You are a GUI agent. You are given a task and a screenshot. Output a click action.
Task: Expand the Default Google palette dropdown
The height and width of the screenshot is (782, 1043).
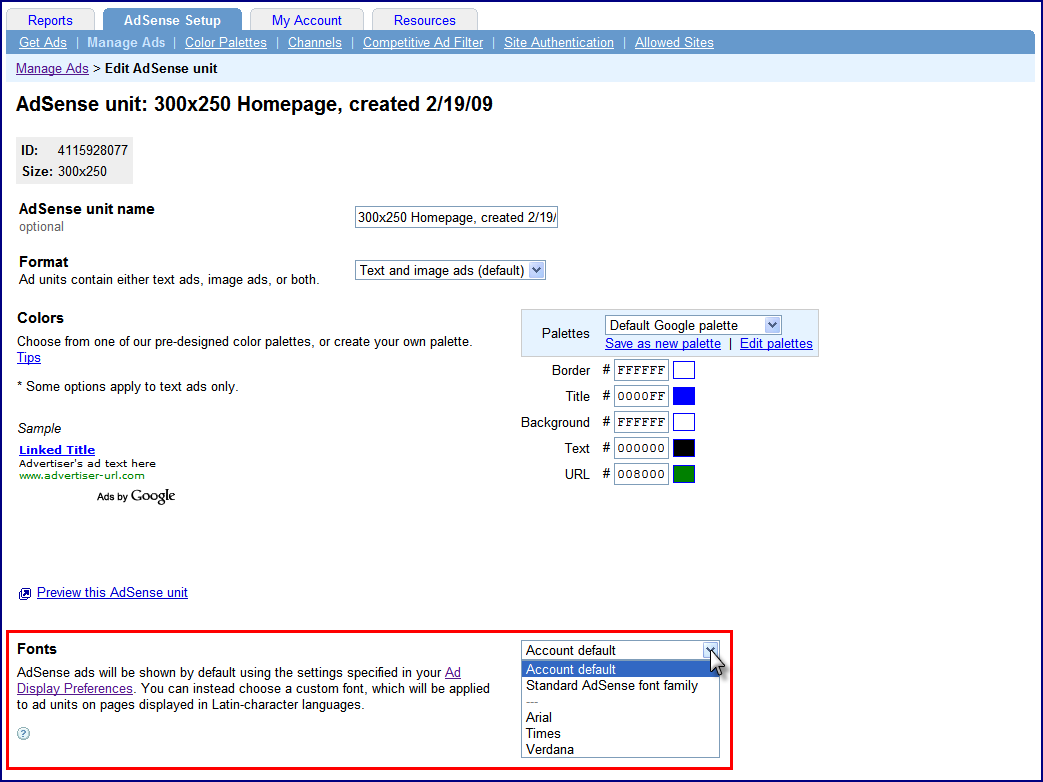coord(693,325)
